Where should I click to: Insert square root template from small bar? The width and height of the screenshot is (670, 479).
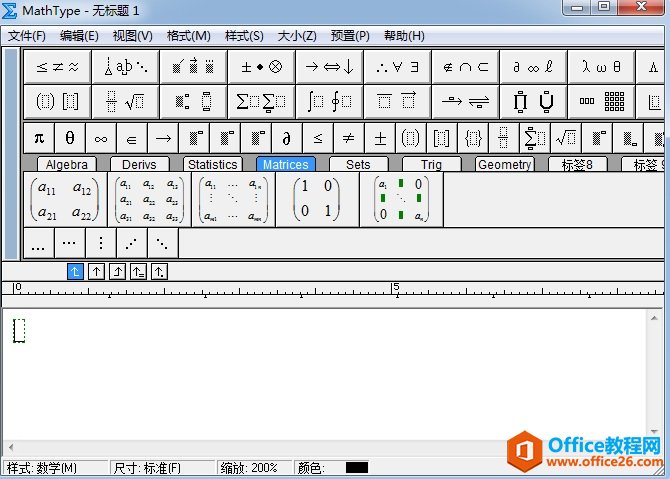[565, 138]
